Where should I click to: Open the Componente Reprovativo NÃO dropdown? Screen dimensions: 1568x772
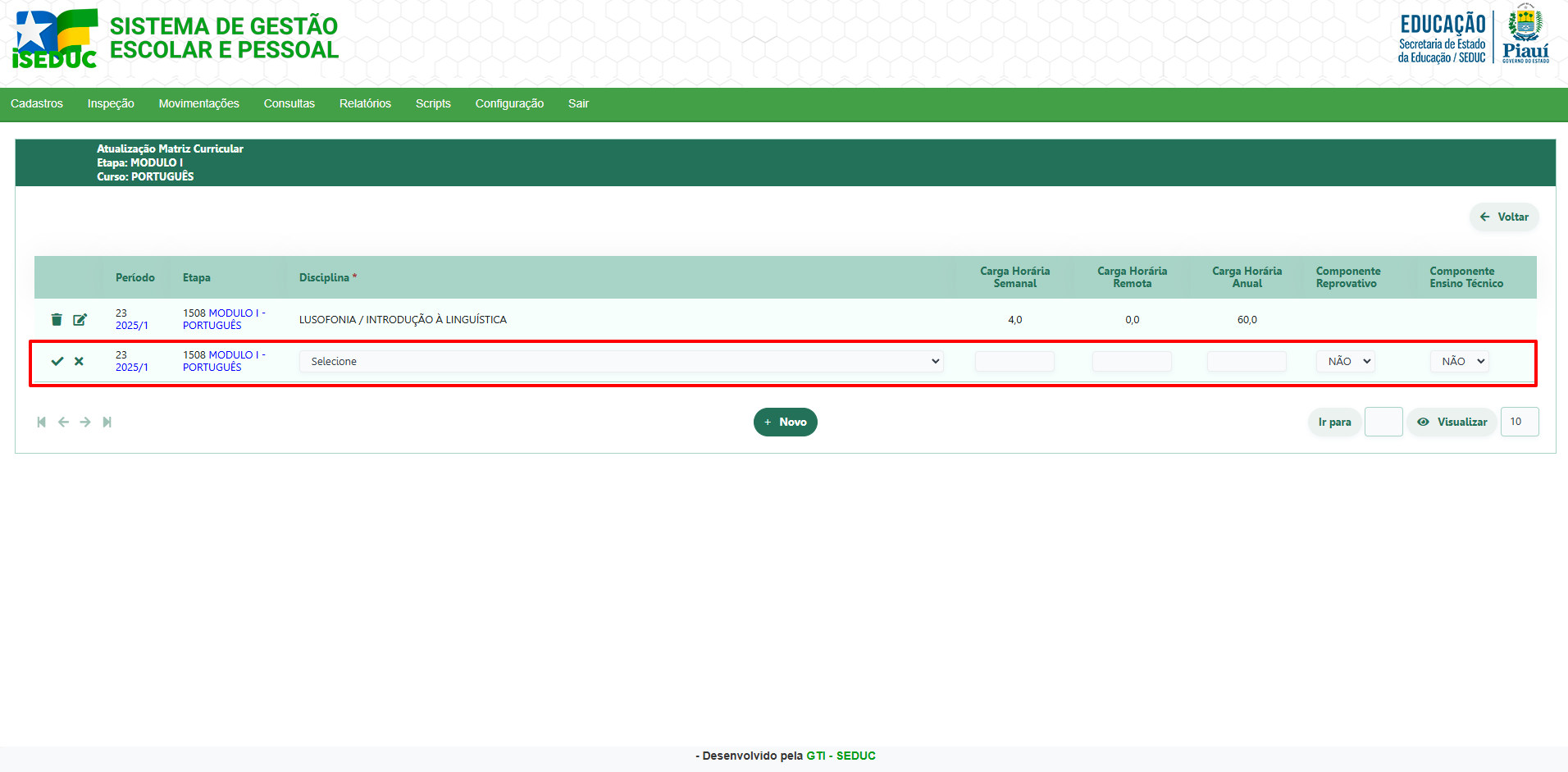pyautogui.click(x=1345, y=361)
